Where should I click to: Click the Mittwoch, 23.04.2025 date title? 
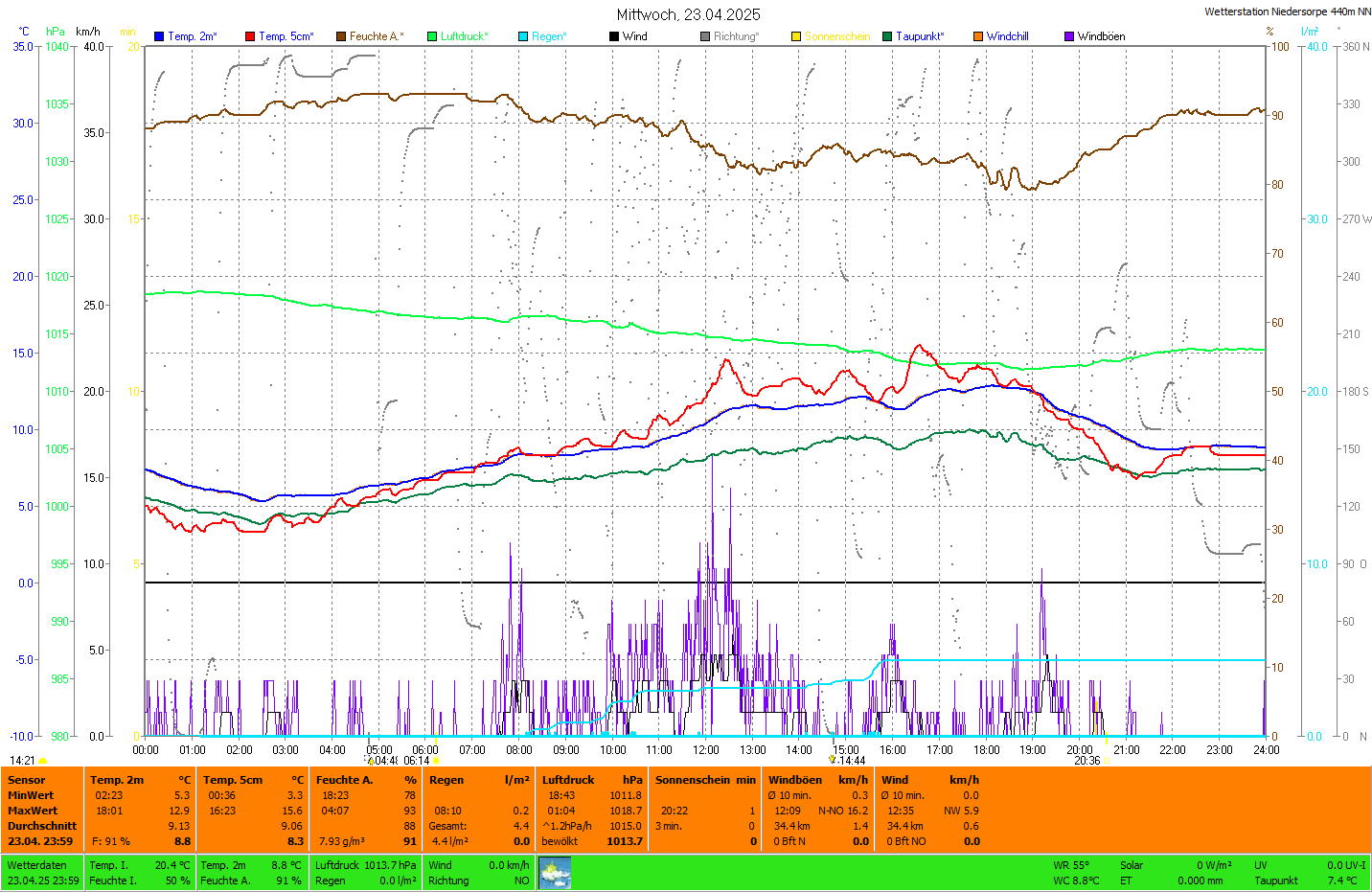click(x=688, y=14)
